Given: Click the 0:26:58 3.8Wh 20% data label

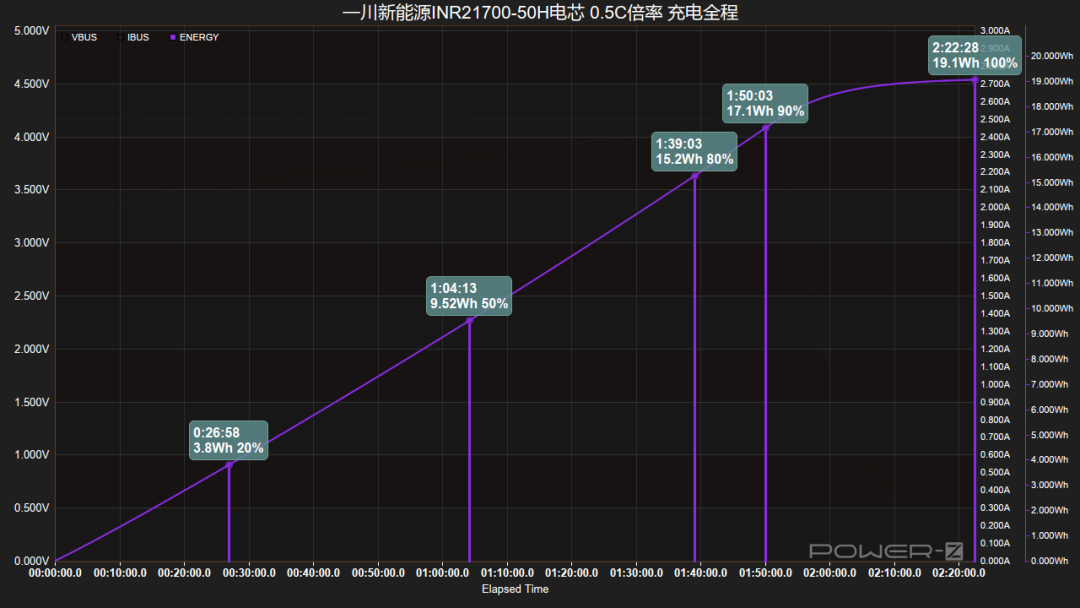Looking at the screenshot, I should 228,440.
